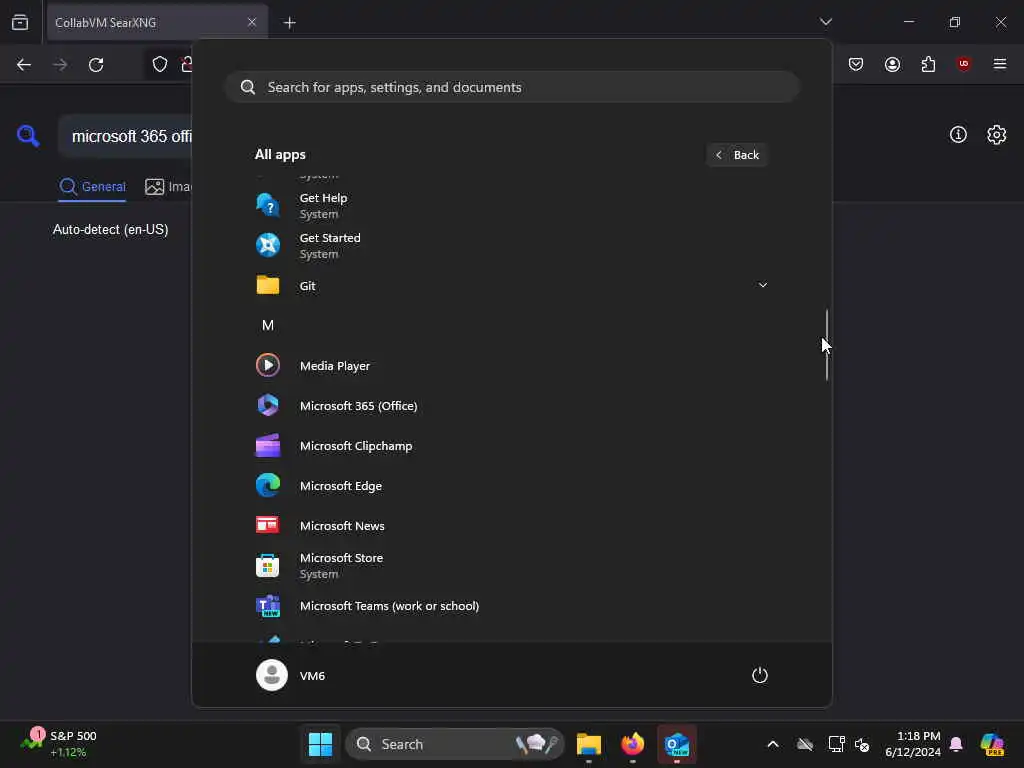Open uBlock Origin extension icon
This screenshot has height=768, width=1024.
pyautogui.click(x=964, y=63)
